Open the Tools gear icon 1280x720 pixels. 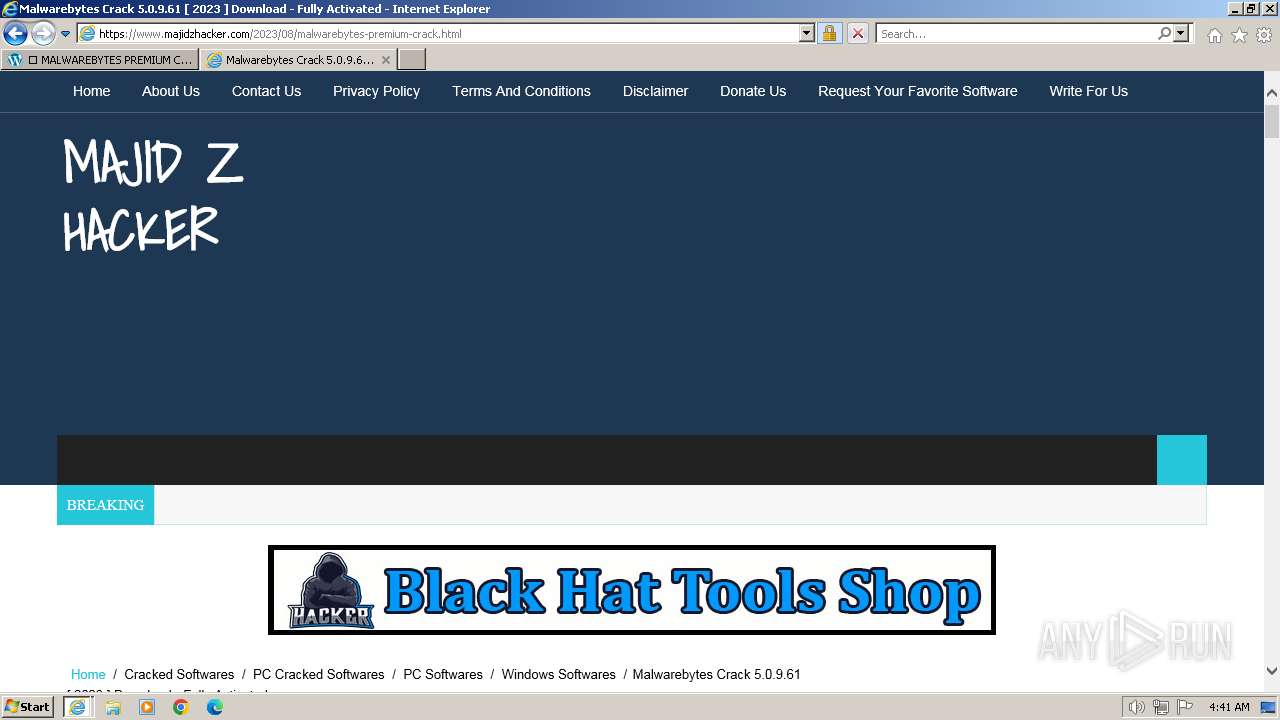click(1264, 35)
